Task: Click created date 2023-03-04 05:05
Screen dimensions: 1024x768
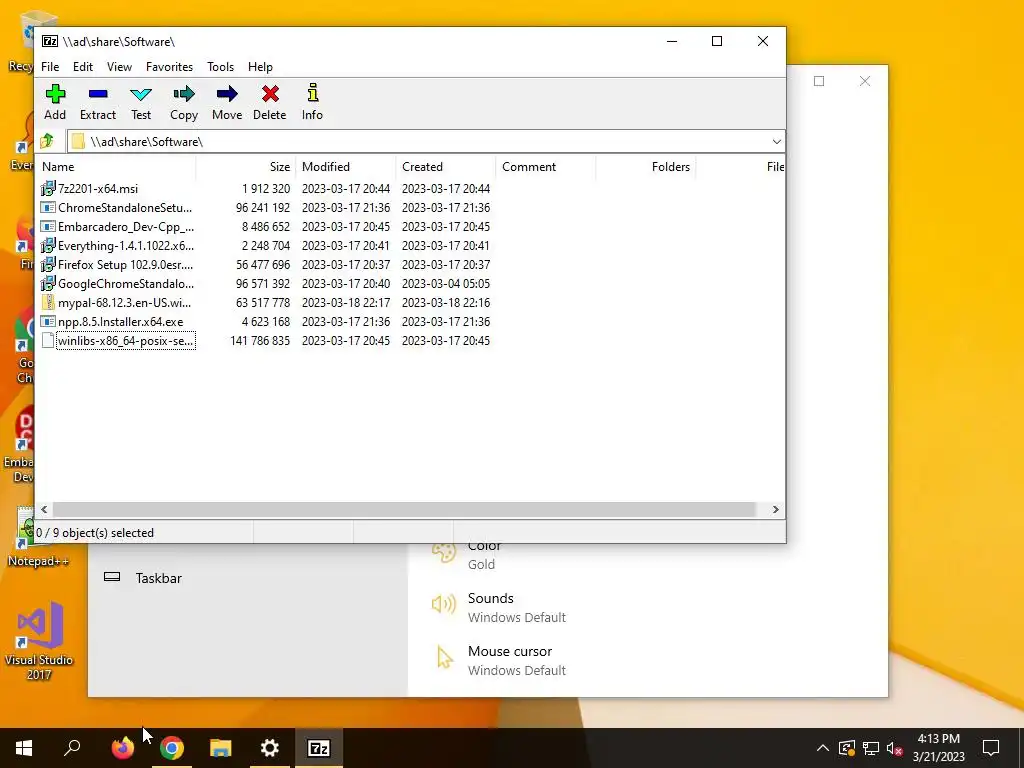Action: 446,283
